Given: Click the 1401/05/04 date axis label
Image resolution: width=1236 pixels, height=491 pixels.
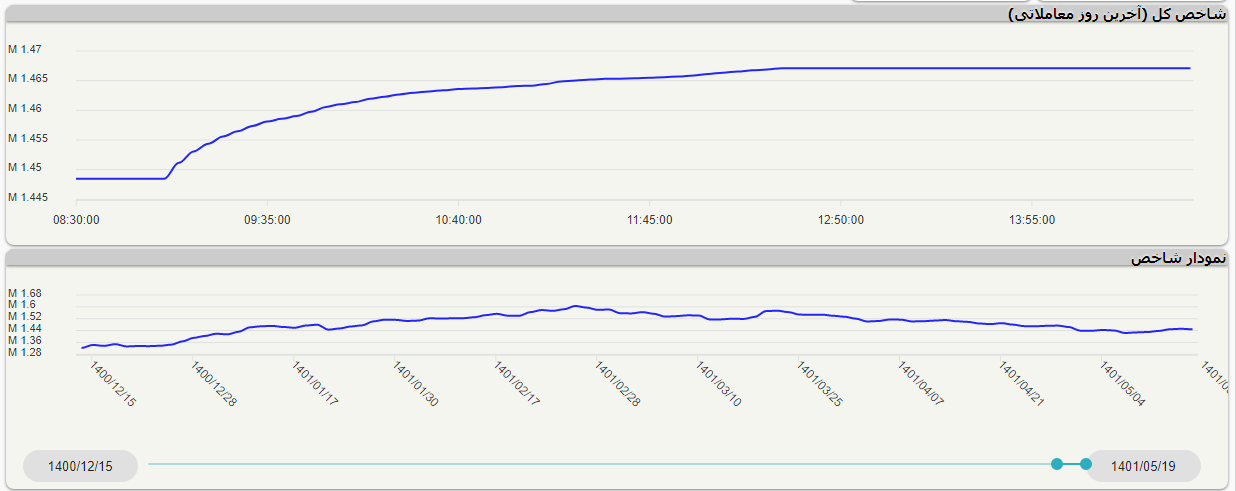Looking at the screenshot, I should [x=1123, y=384].
